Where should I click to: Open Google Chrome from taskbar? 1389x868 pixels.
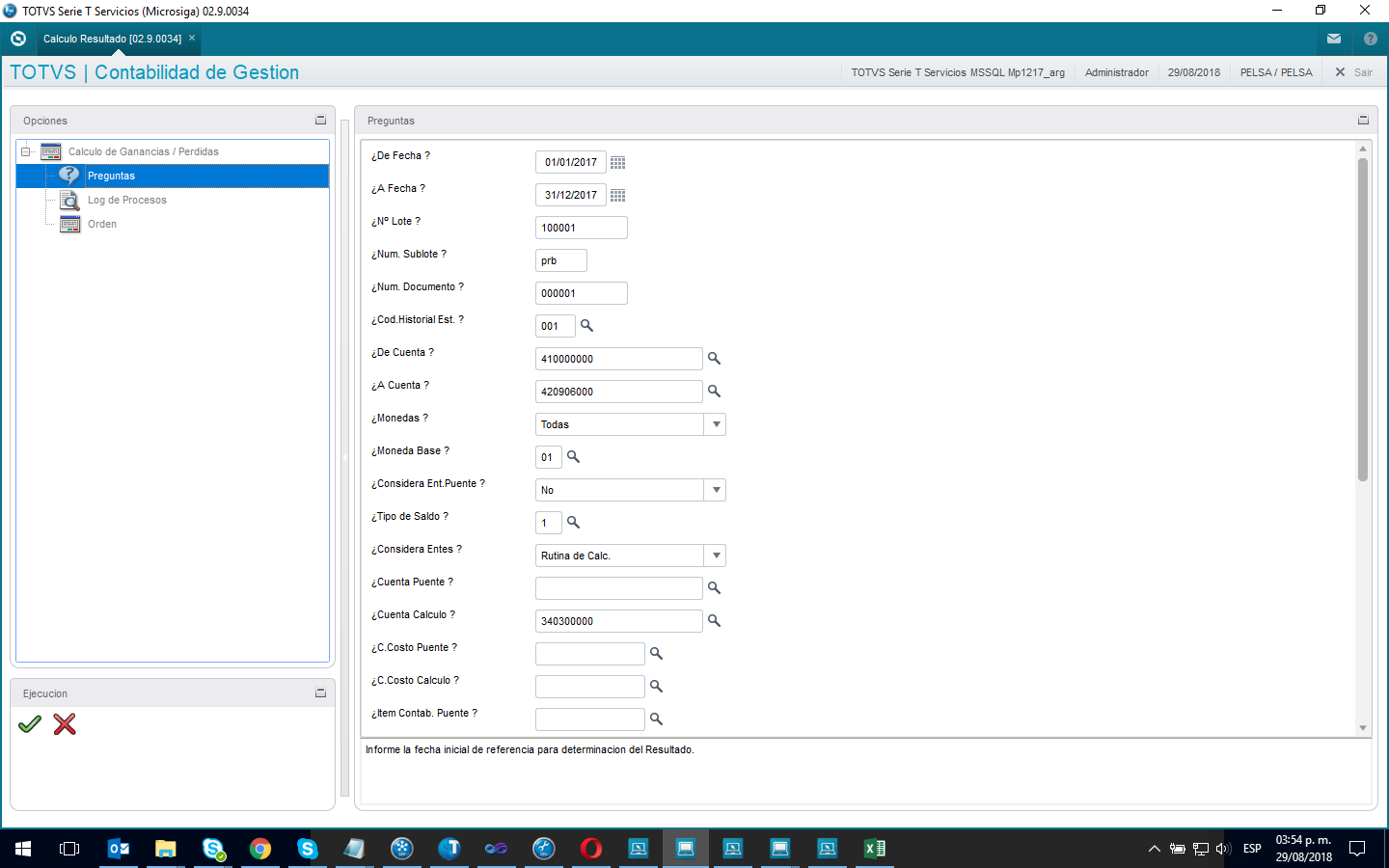click(x=260, y=849)
